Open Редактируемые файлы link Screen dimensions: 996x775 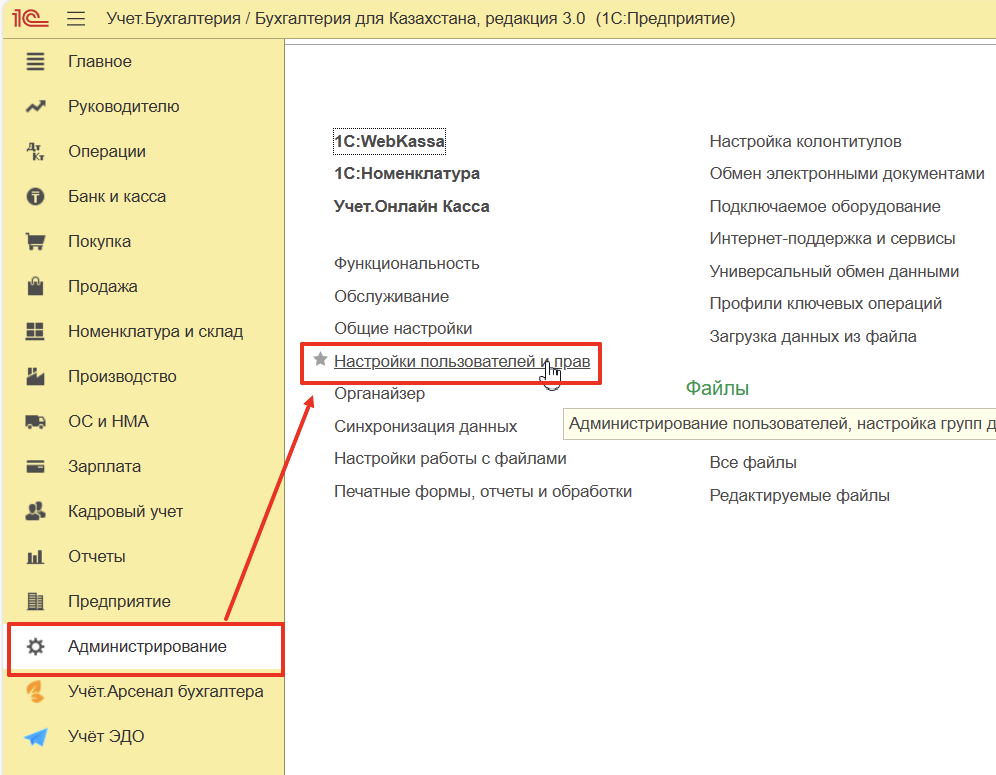coord(799,496)
